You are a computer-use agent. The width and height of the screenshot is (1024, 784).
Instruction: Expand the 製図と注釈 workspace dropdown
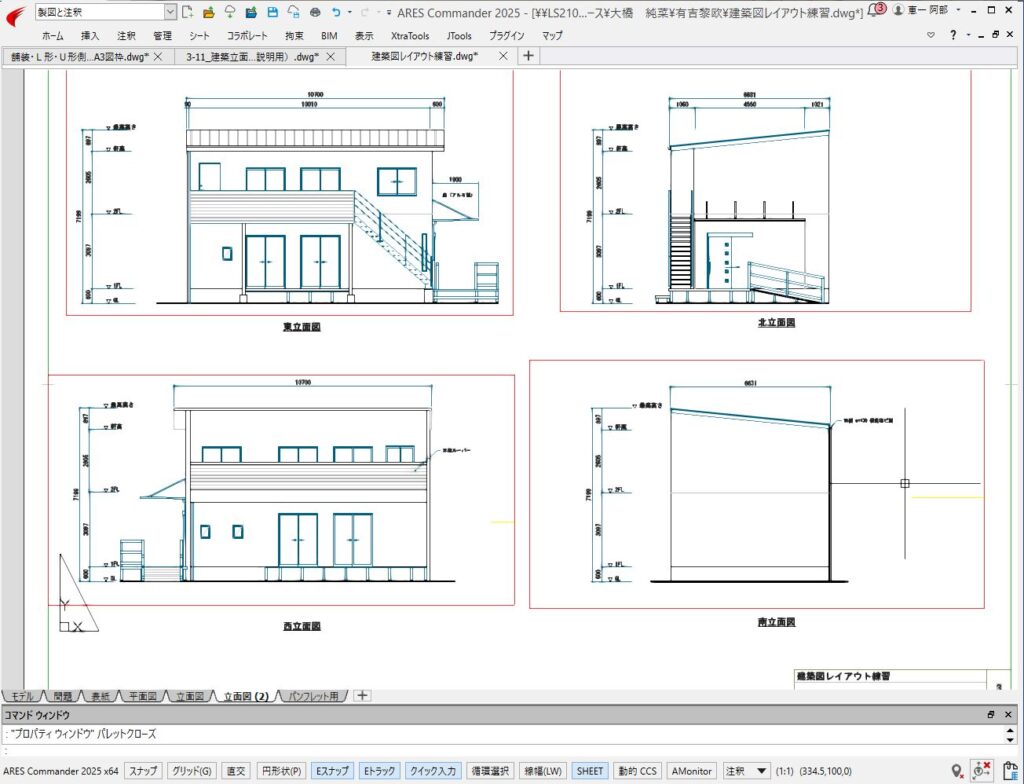pos(169,12)
